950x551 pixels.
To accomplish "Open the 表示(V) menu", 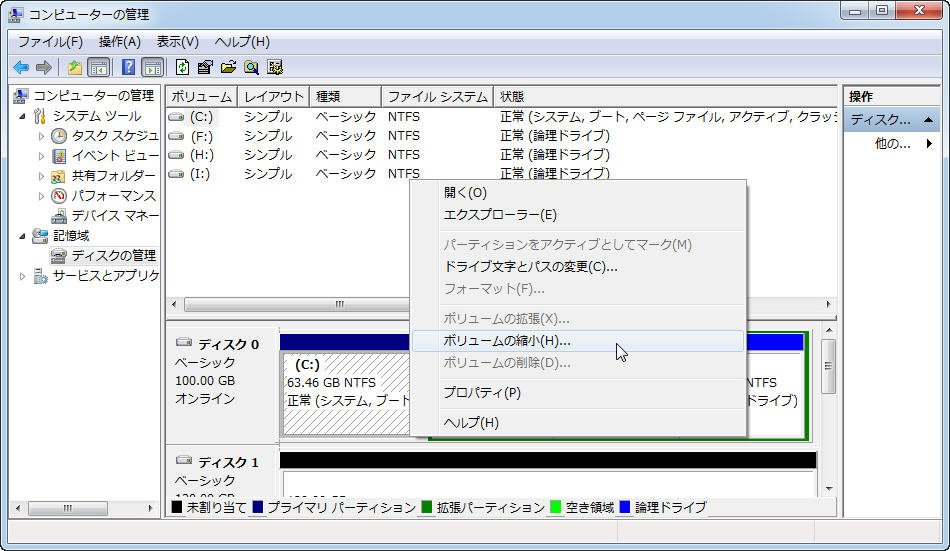I will 177,42.
